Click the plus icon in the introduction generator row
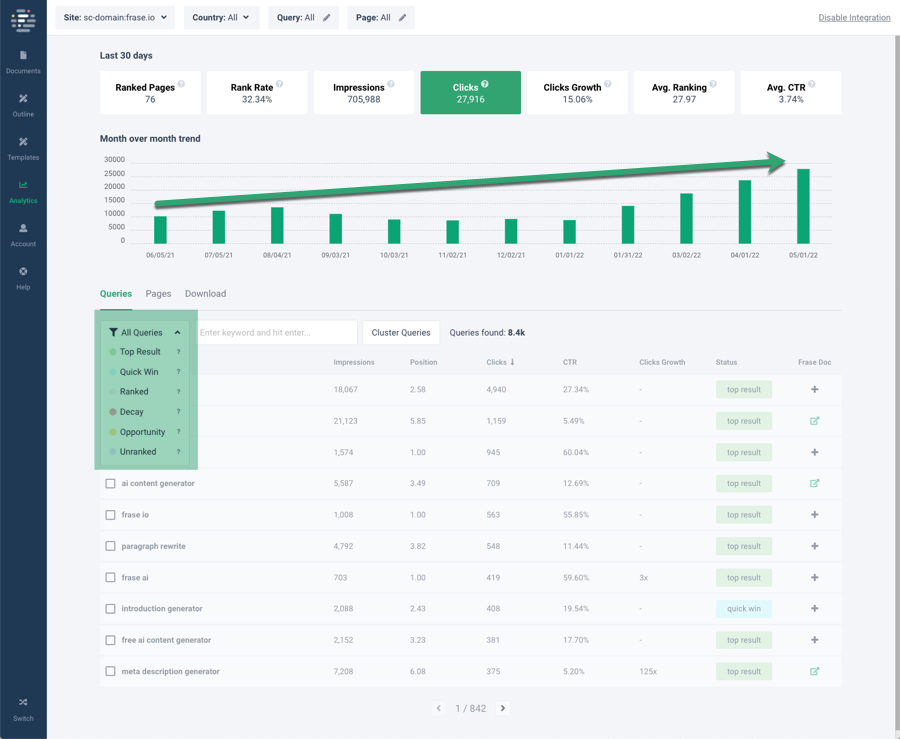 pos(814,608)
